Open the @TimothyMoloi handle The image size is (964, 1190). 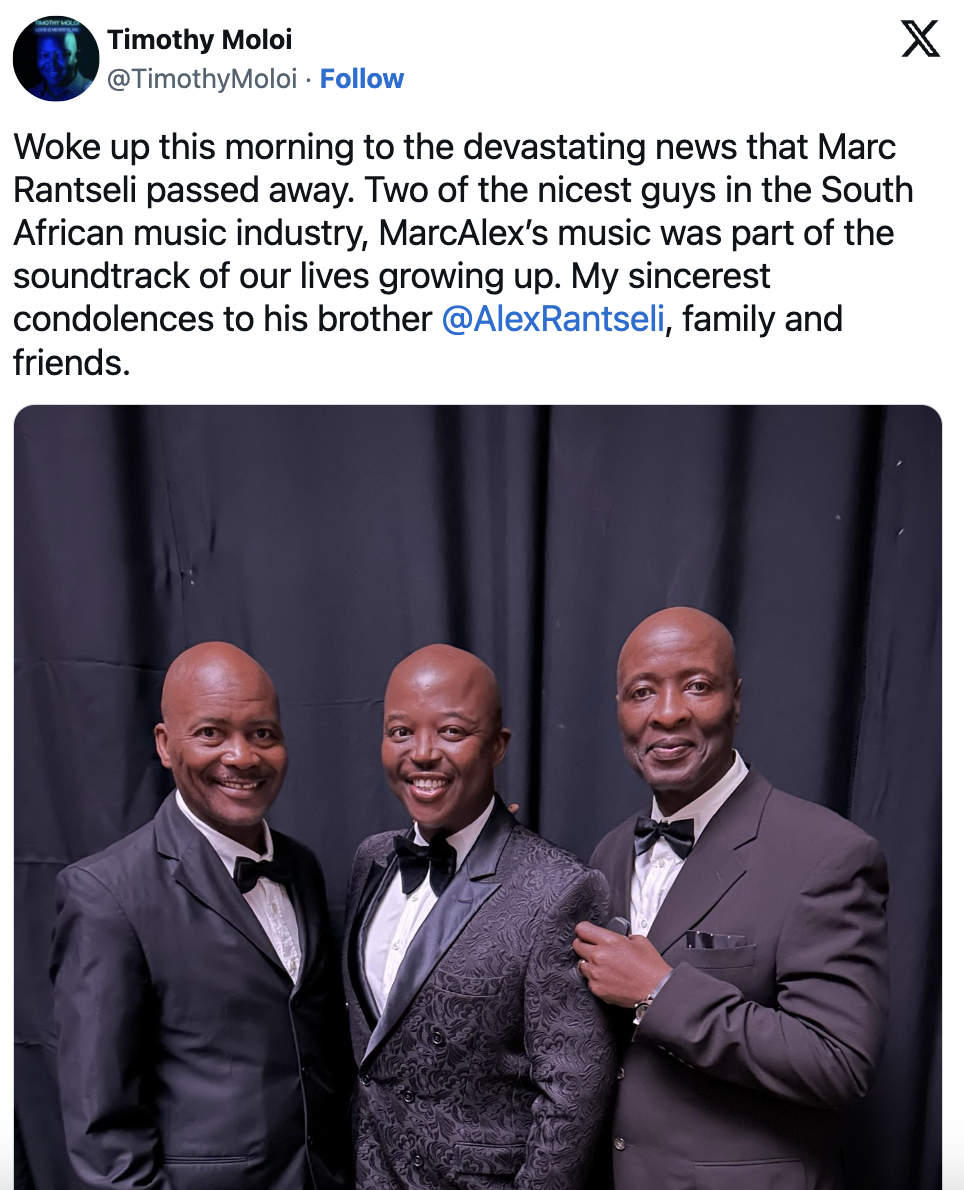202,78
